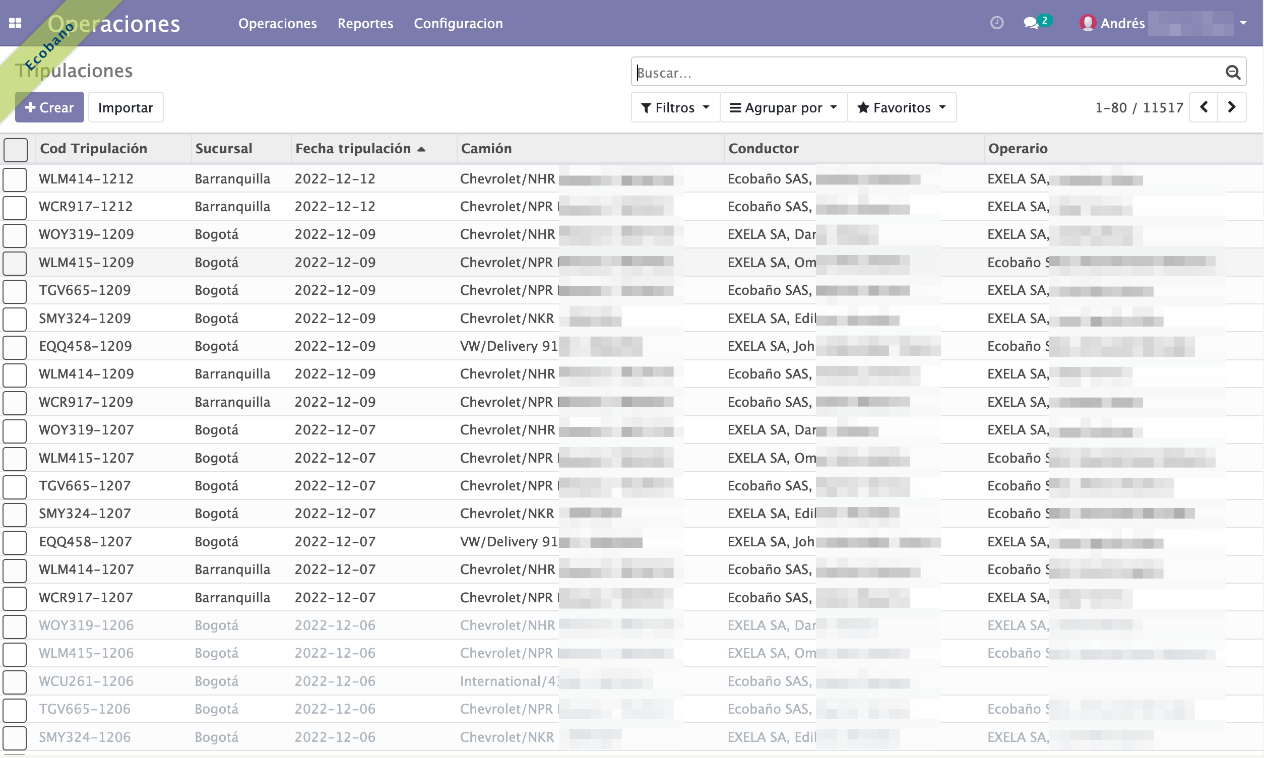Toggle the select-all header checkbox
The width and height of the screenshot is (1264, 758).
coord(16,149)
